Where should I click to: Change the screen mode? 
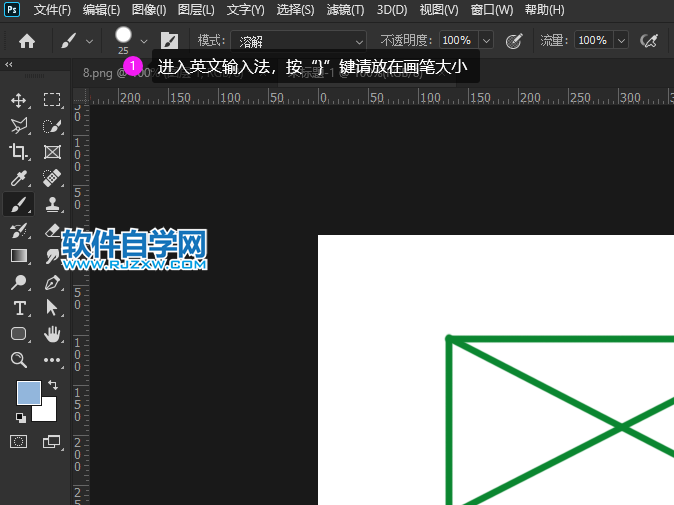coord(52,441)
